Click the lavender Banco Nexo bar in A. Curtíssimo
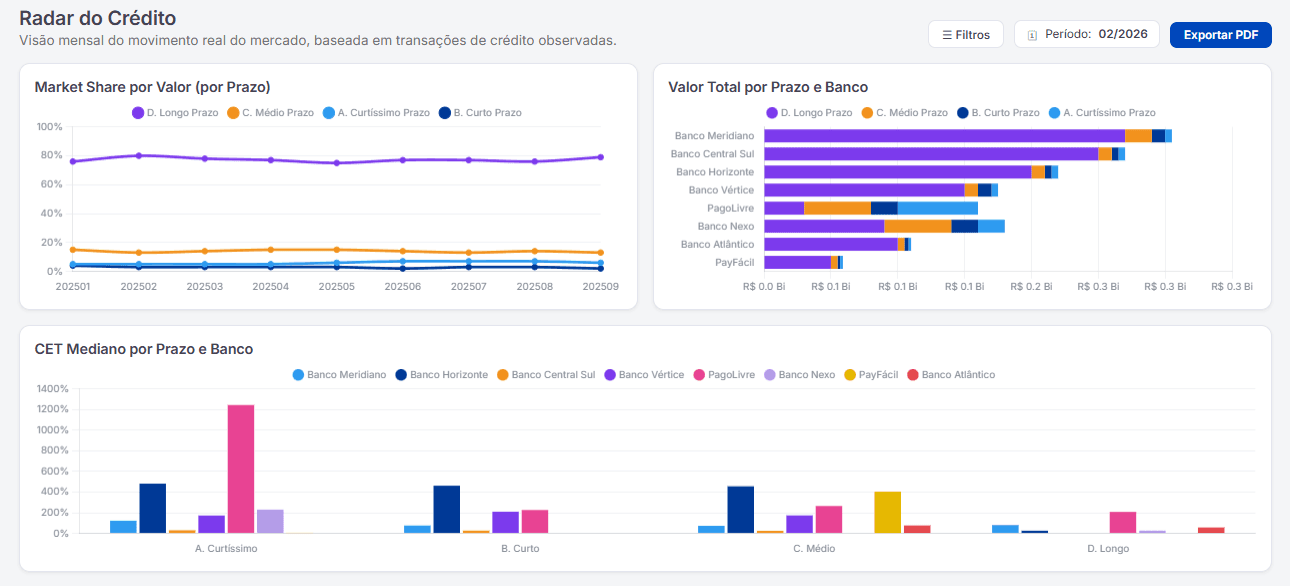The height and width of the screenshot is (586, 1290). pos(270,521)
